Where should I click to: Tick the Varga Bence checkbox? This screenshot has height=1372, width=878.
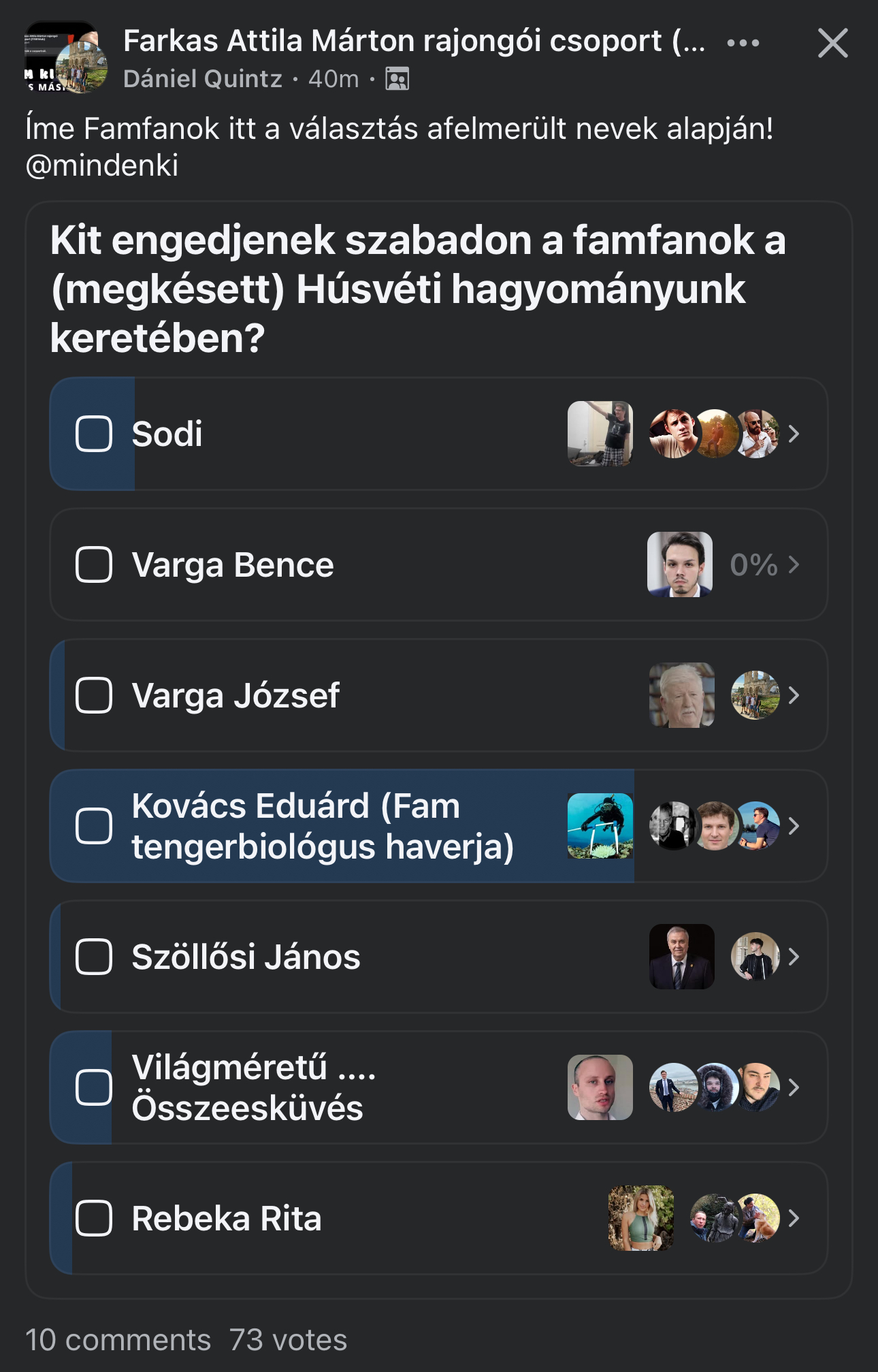coord(94,564)
